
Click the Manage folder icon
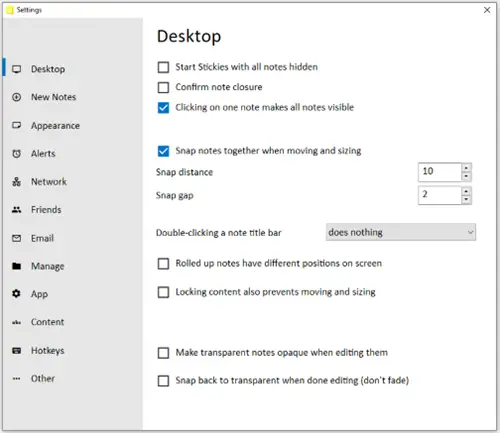coord(16,266)
